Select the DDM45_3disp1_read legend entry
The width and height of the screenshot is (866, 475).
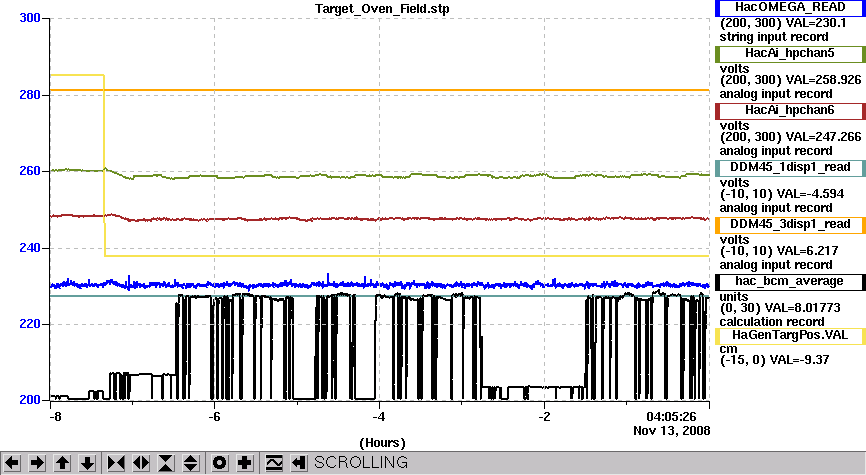(790, 224)
